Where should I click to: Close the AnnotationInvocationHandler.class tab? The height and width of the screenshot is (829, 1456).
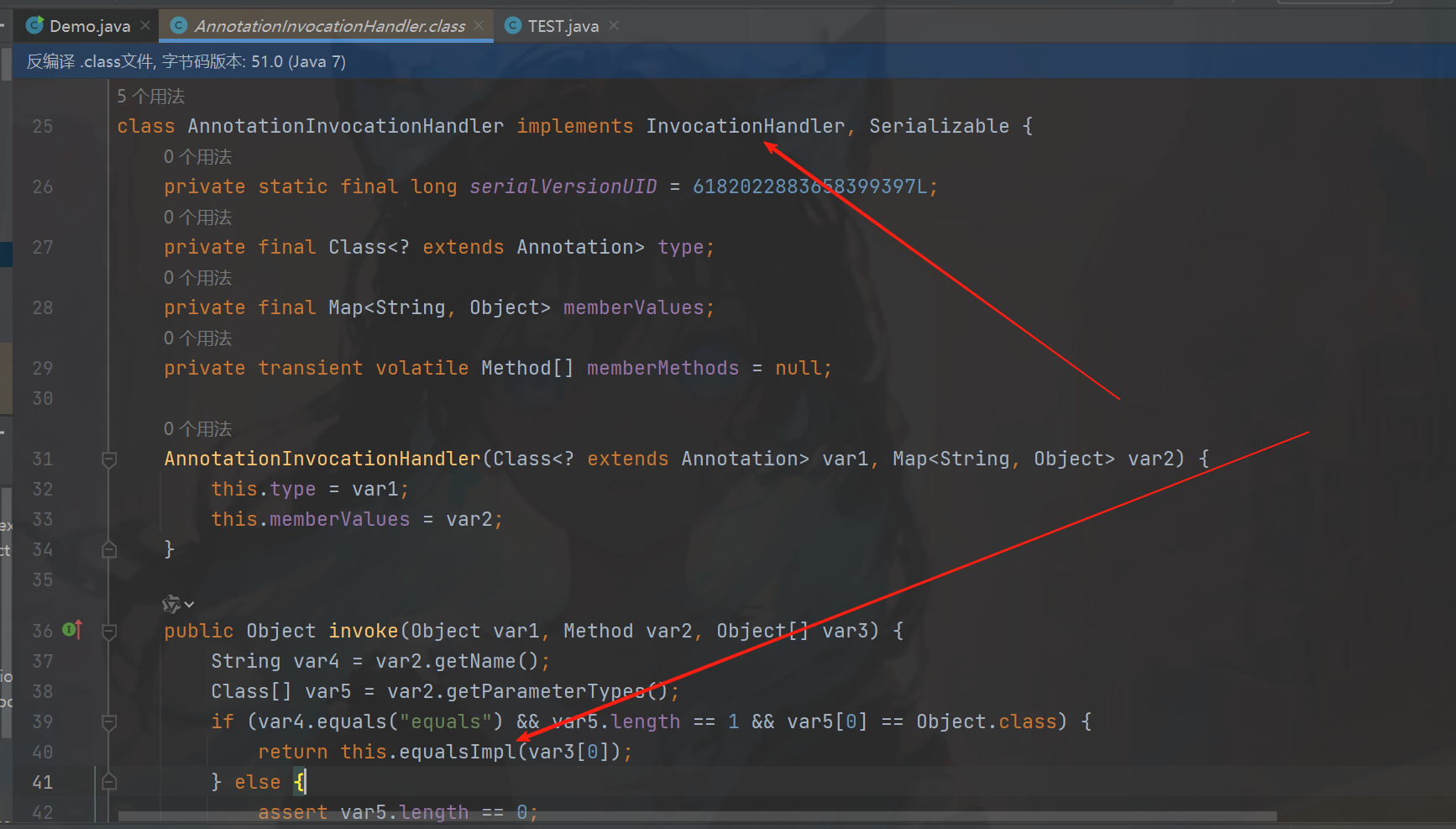(x=479, y=26)
